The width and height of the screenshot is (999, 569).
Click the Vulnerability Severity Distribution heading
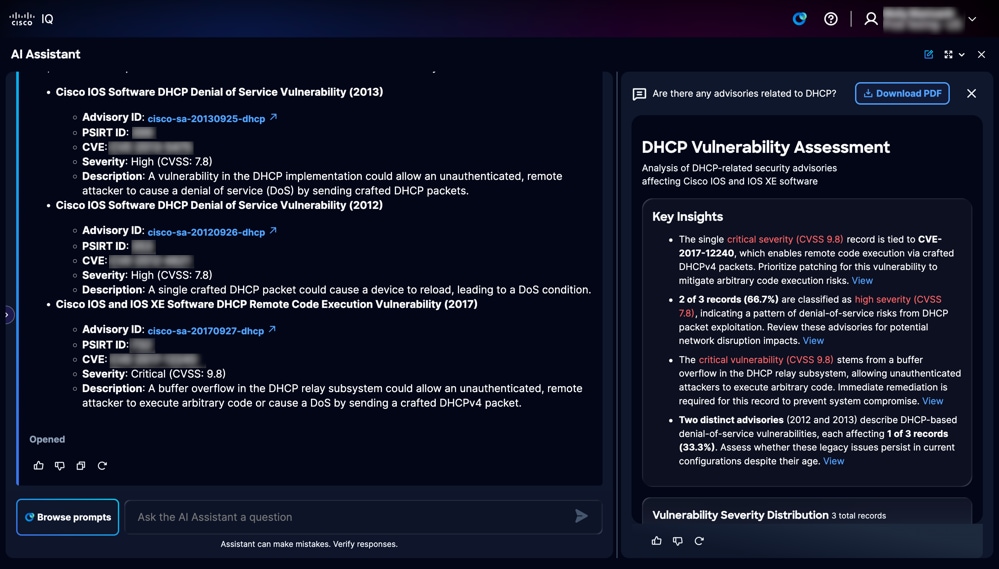740,515
